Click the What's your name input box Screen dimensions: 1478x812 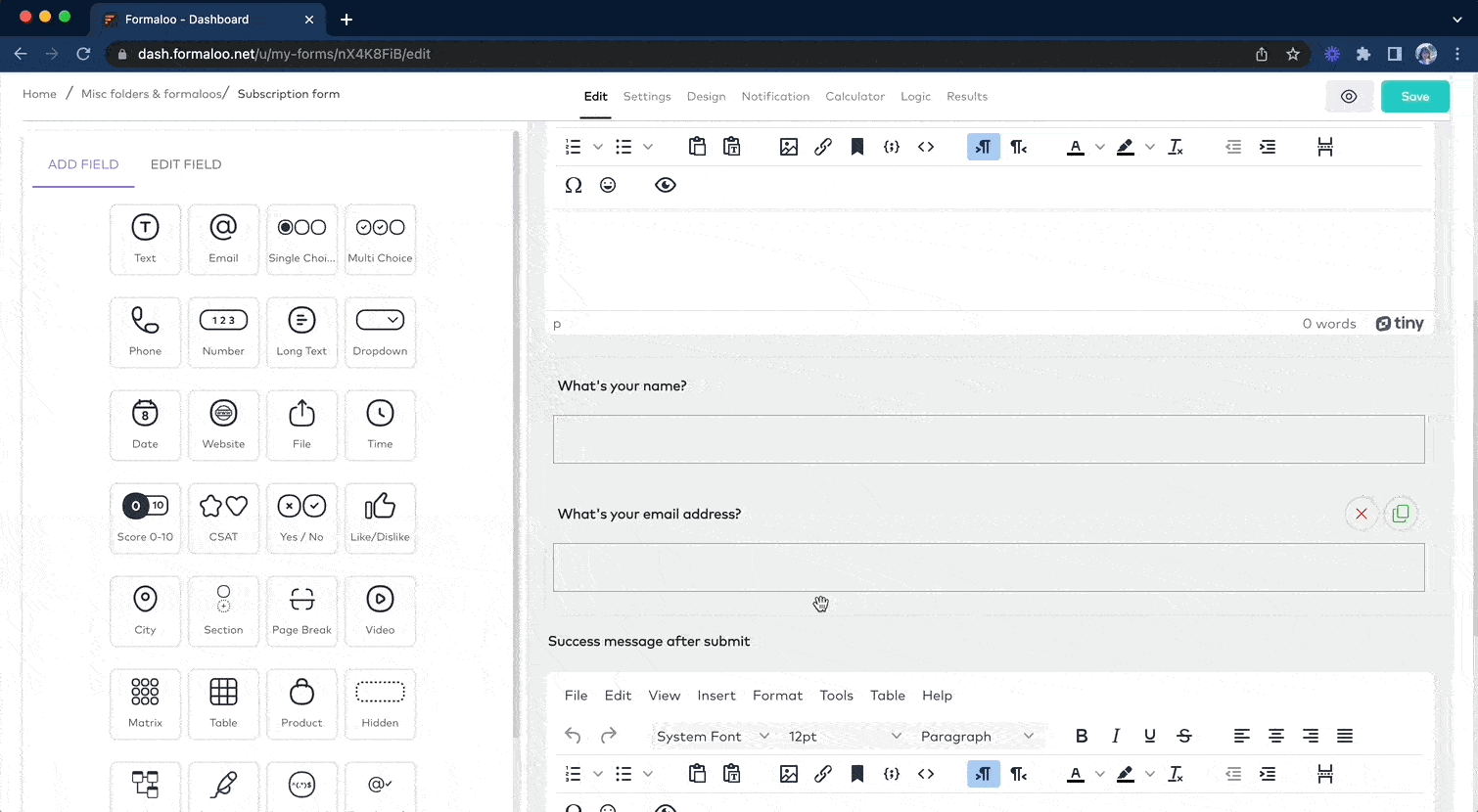(989, 439)
